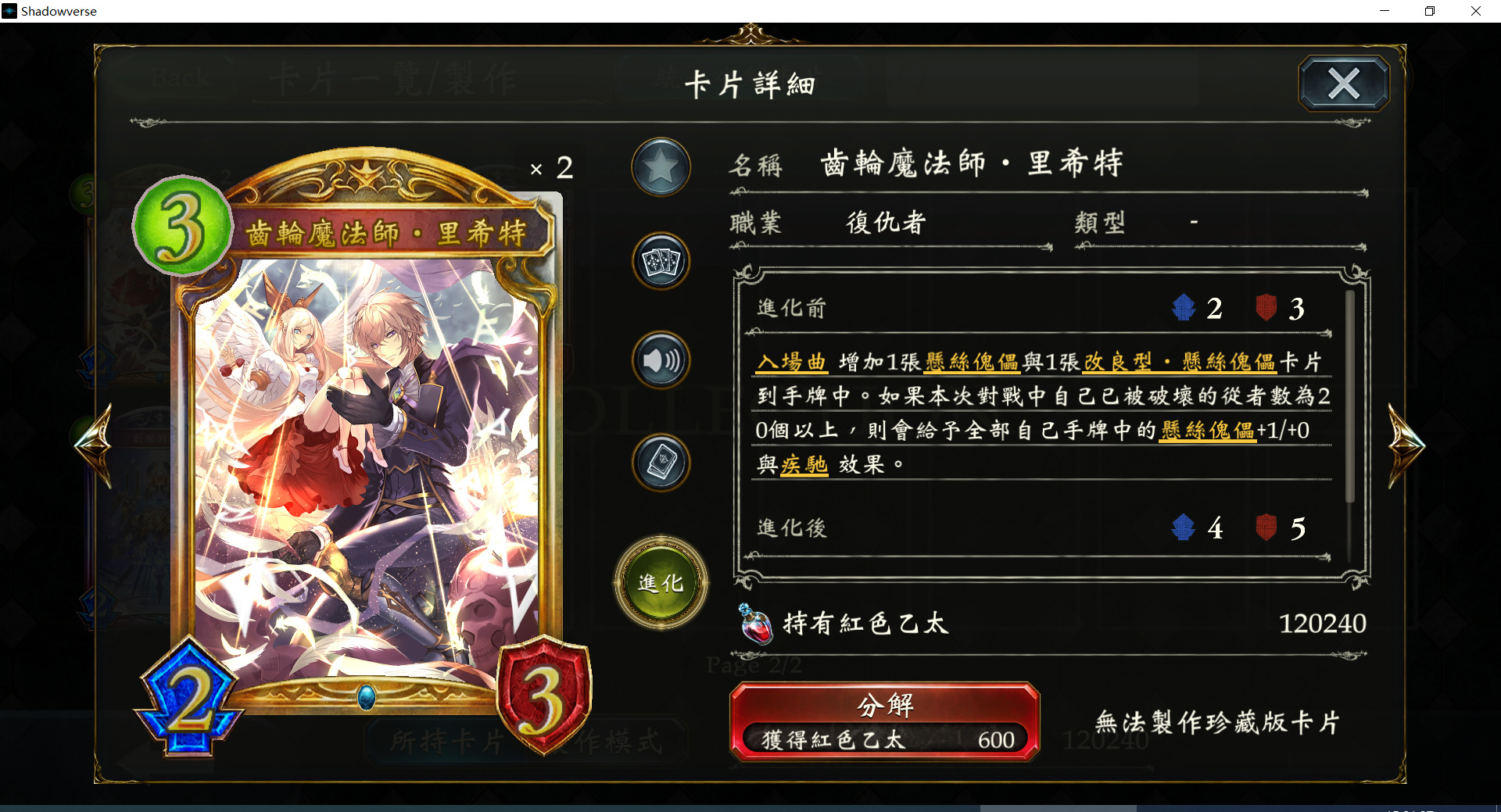Click the red ether vial icon
The image size is (1501, 812).
click(756, 624)
